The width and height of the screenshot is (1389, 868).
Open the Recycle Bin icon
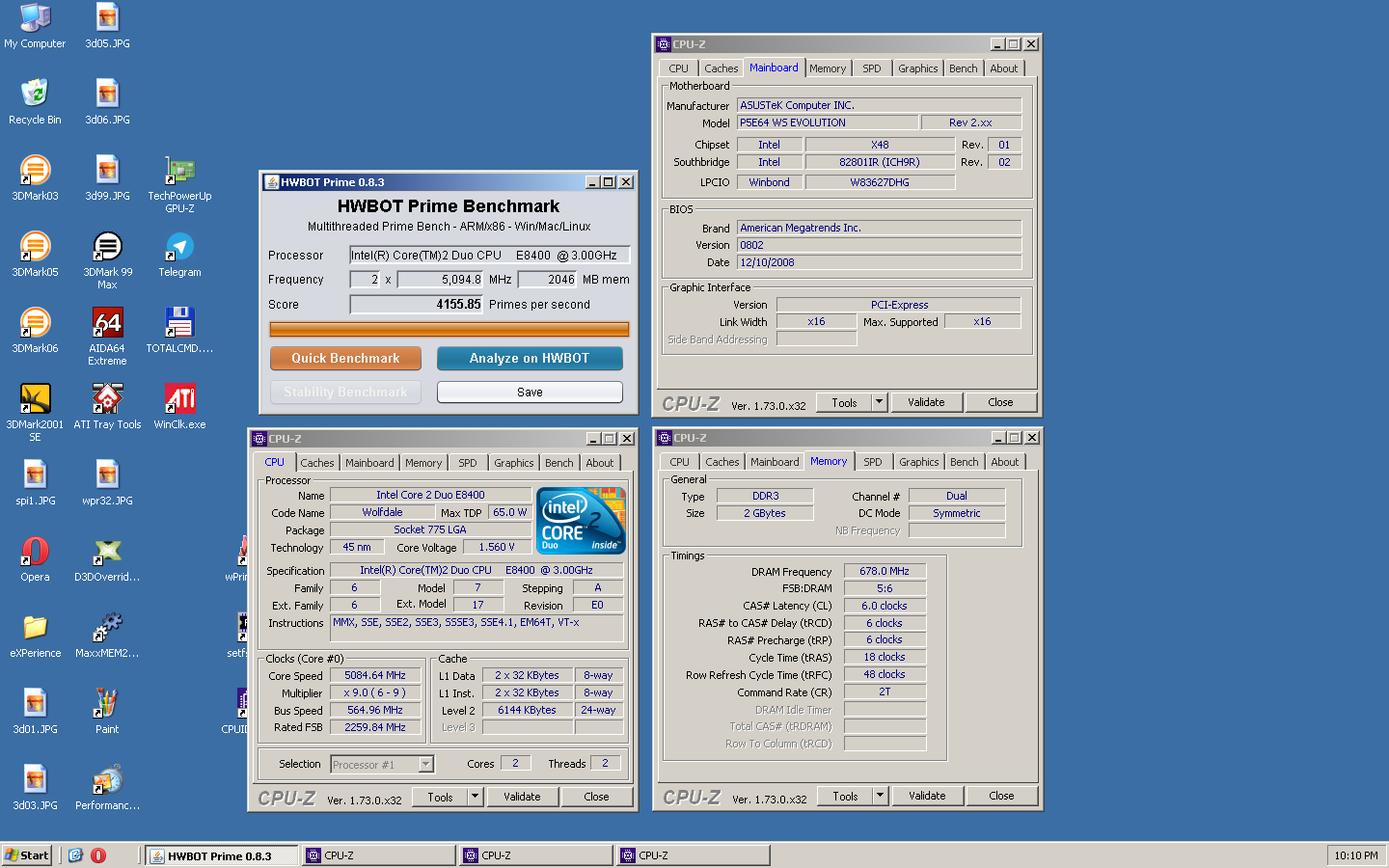[35, 102]
